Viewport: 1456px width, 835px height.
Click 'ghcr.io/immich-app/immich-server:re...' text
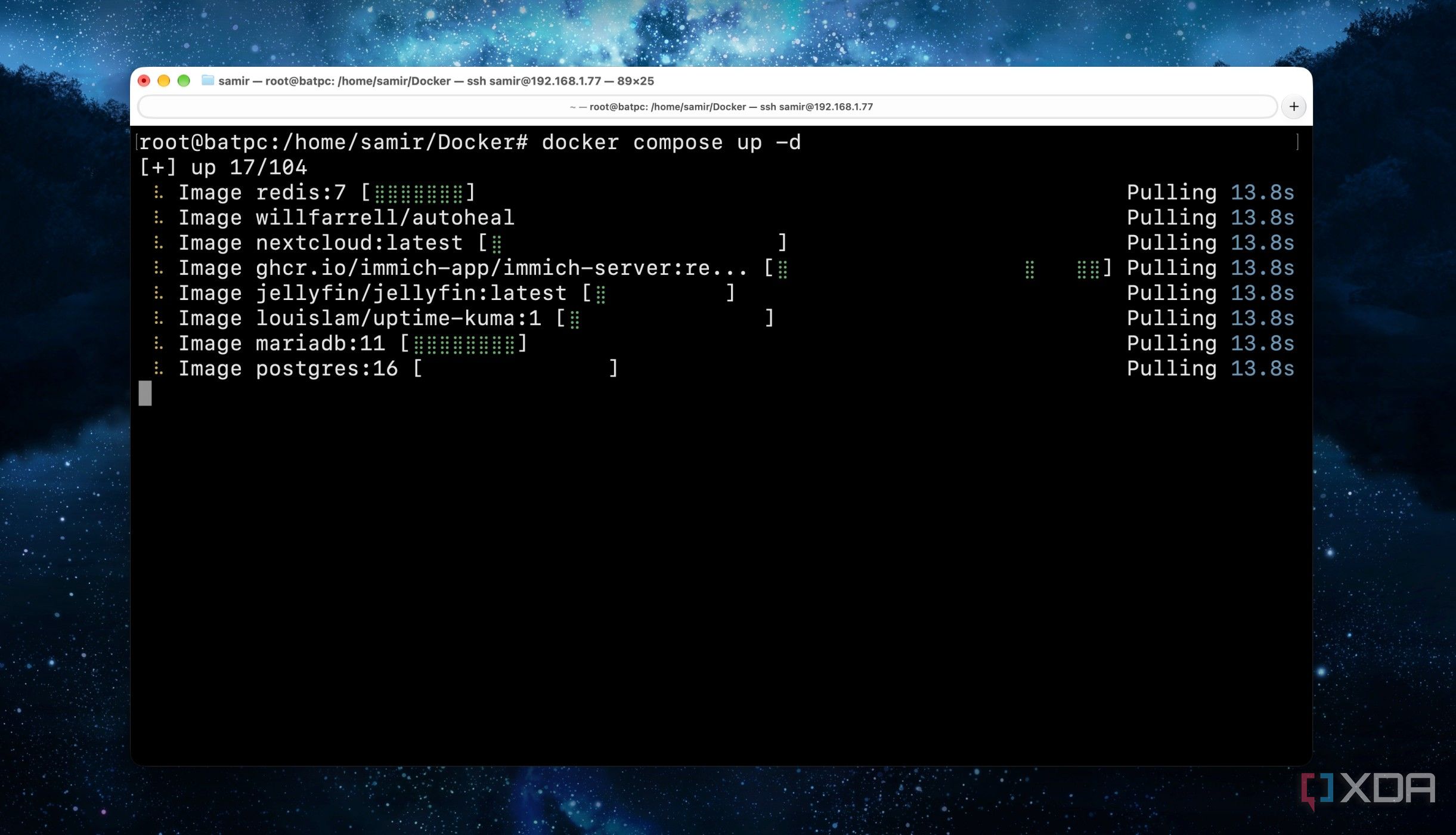click(x=501, y=268)
